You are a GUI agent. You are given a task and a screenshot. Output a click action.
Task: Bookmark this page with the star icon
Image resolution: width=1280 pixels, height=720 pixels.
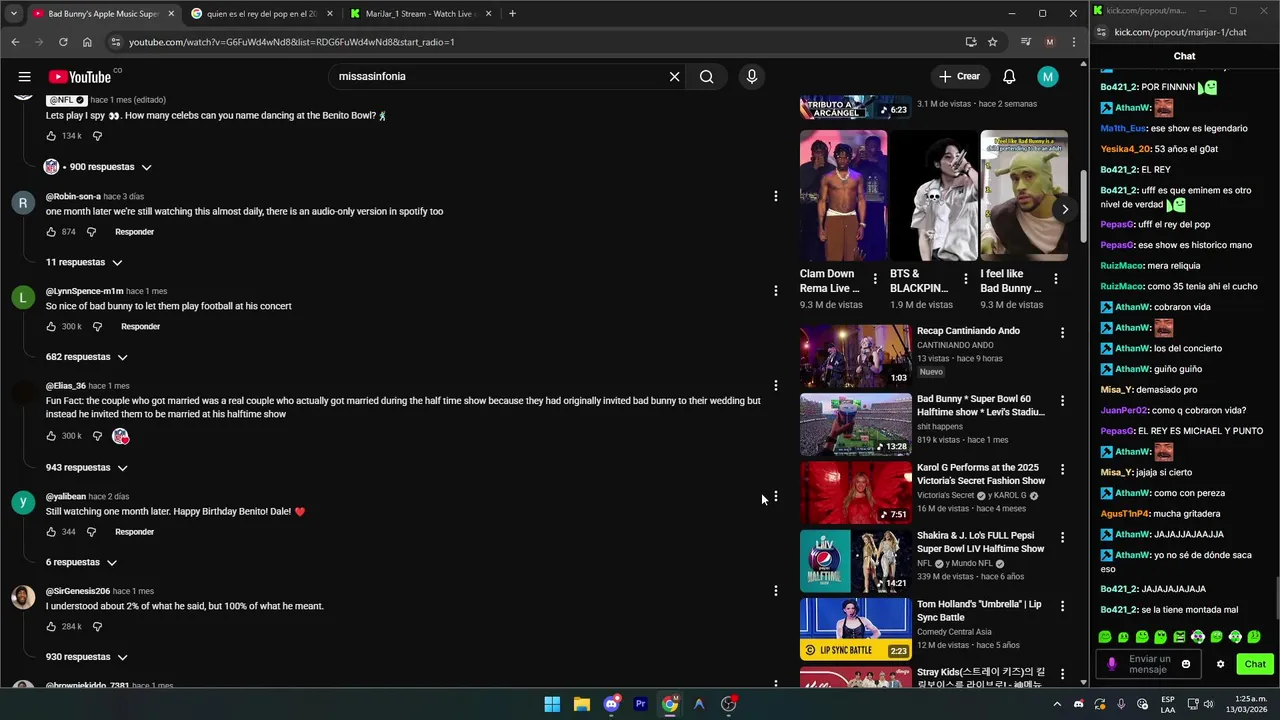[992, 42]
